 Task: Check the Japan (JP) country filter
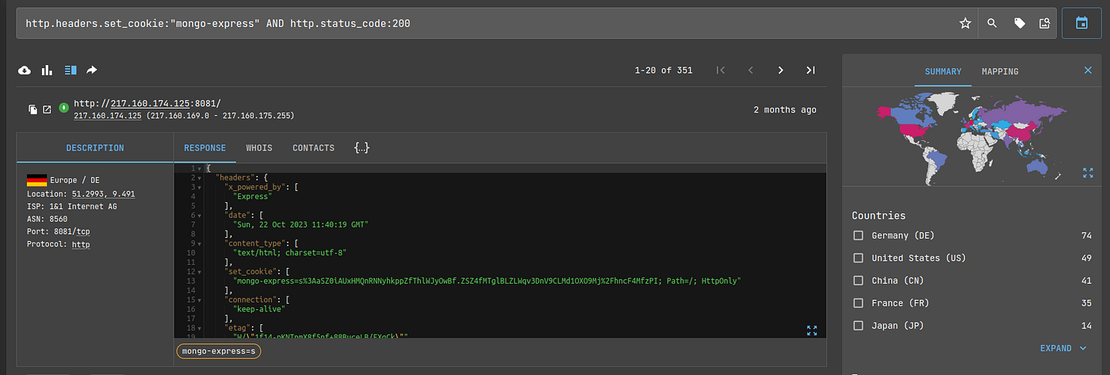point(858,325)
